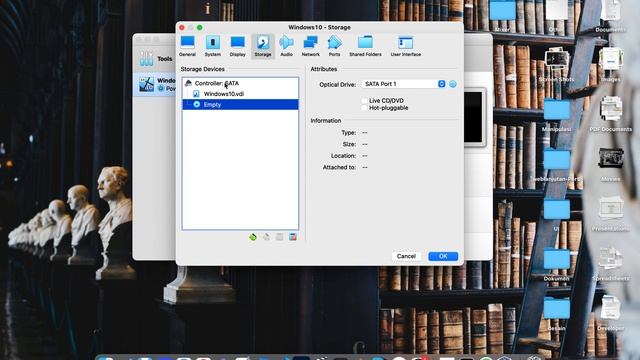Click the VM preview thumbnail behind dialog
This screenshot has width=640, height=360.
(x=475, y=117)
